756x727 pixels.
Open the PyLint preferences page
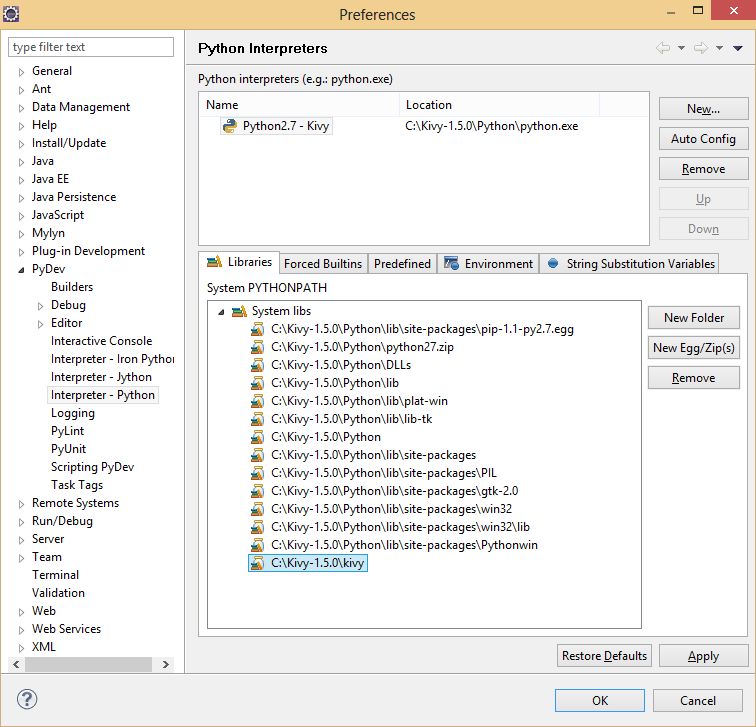click(68, 431)
